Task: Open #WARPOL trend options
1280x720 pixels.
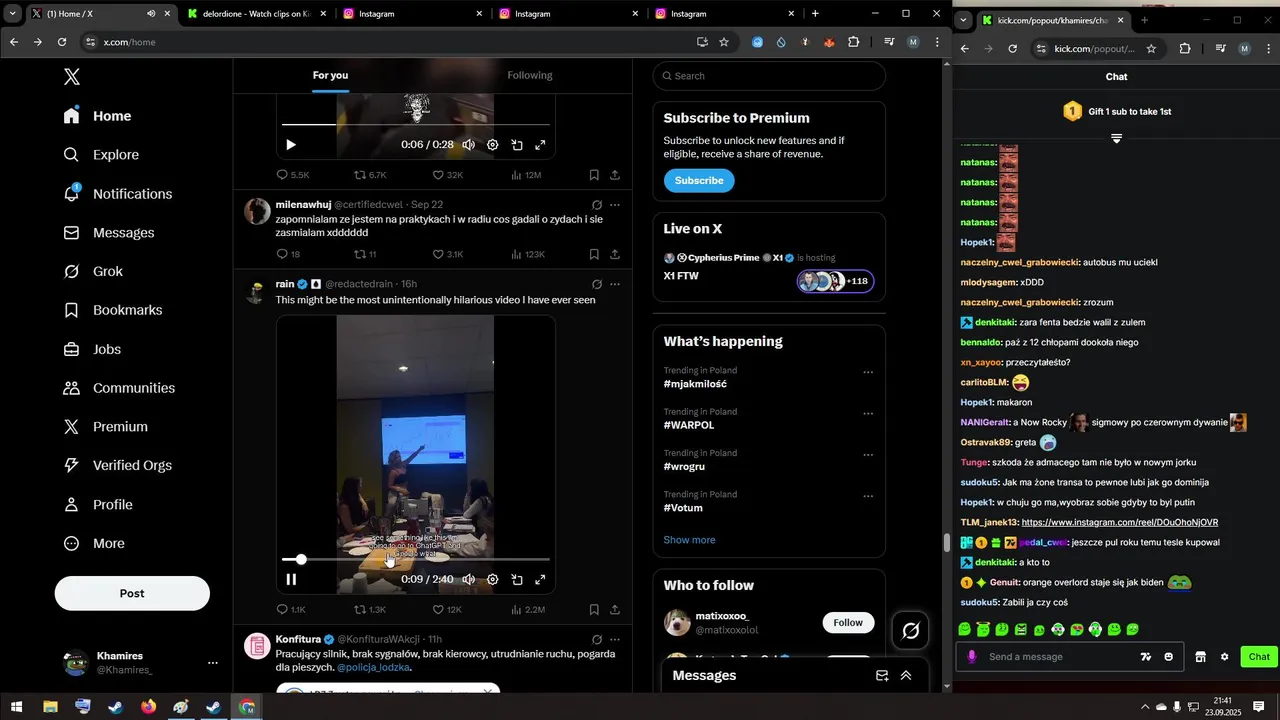Action: coord(868,413)
